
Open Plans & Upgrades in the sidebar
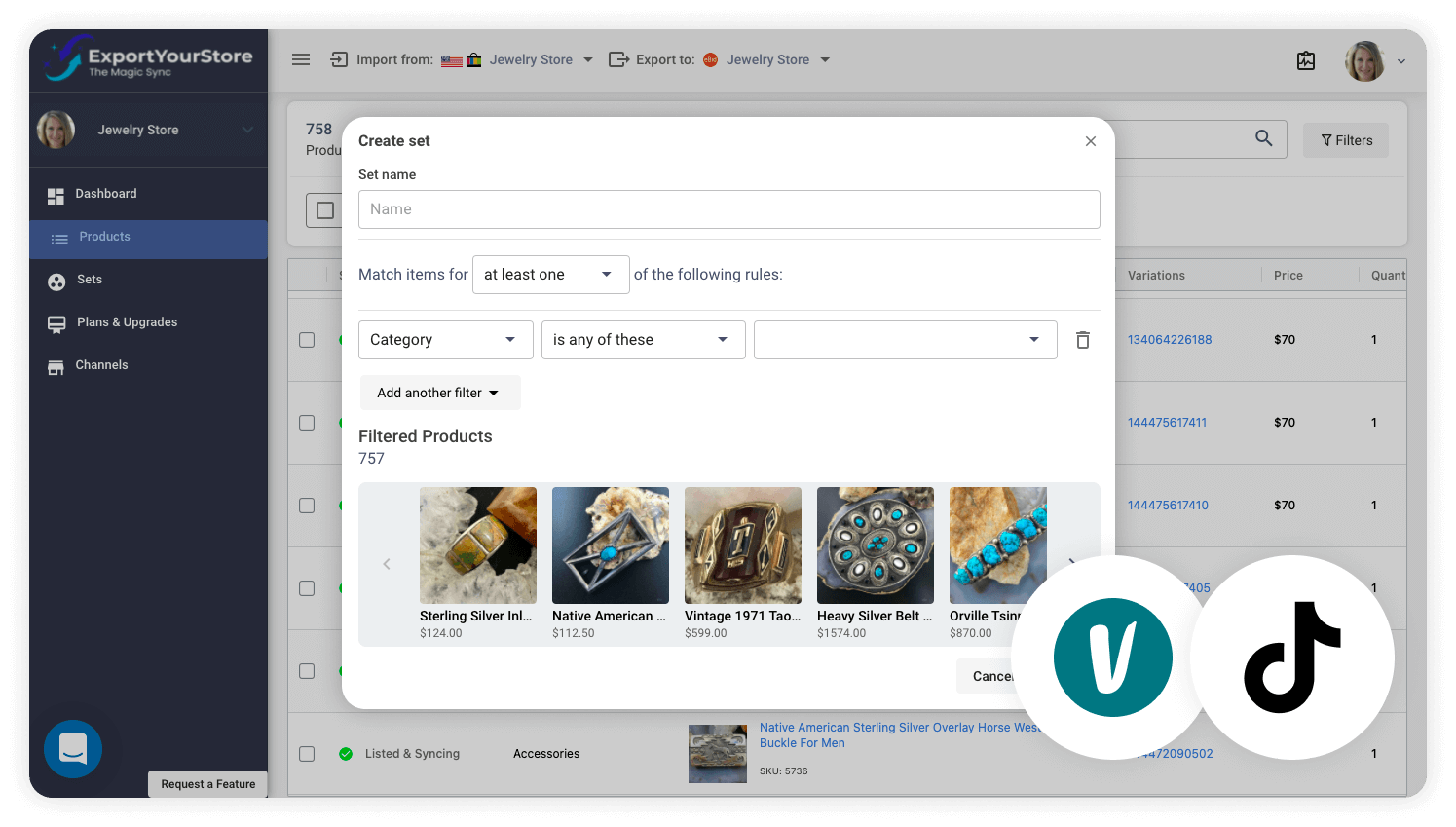point(126,321)
